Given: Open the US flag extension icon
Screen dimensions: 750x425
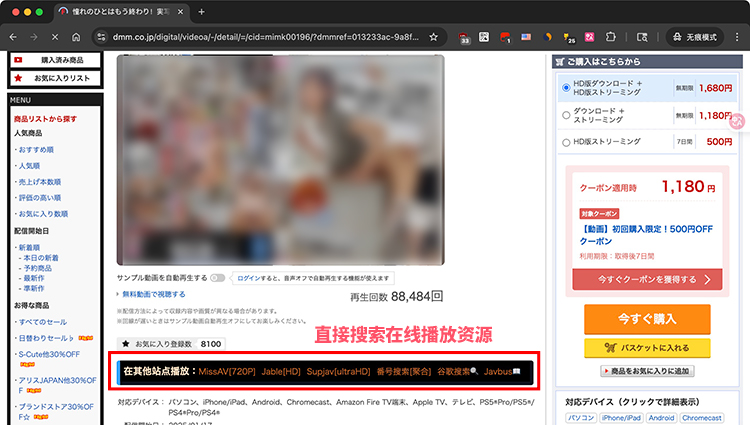Looking at the screenshot, I should [526, 37].
